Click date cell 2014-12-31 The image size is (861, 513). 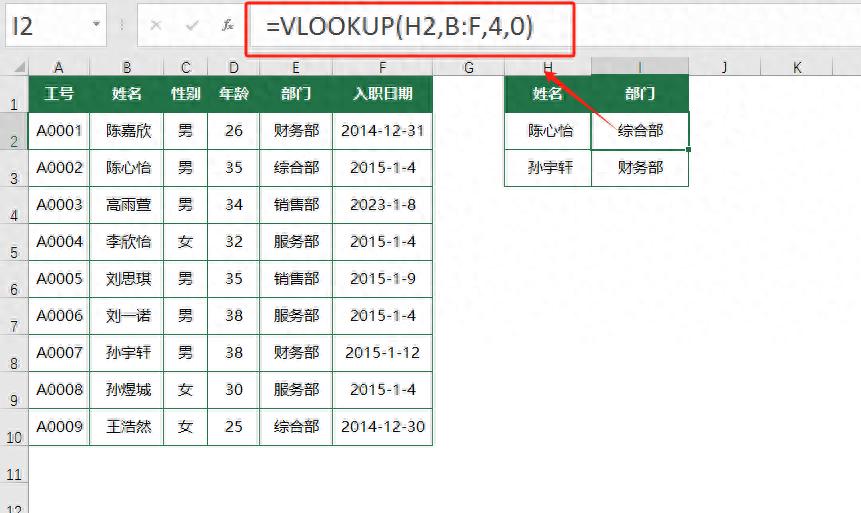tap(382, 131)
